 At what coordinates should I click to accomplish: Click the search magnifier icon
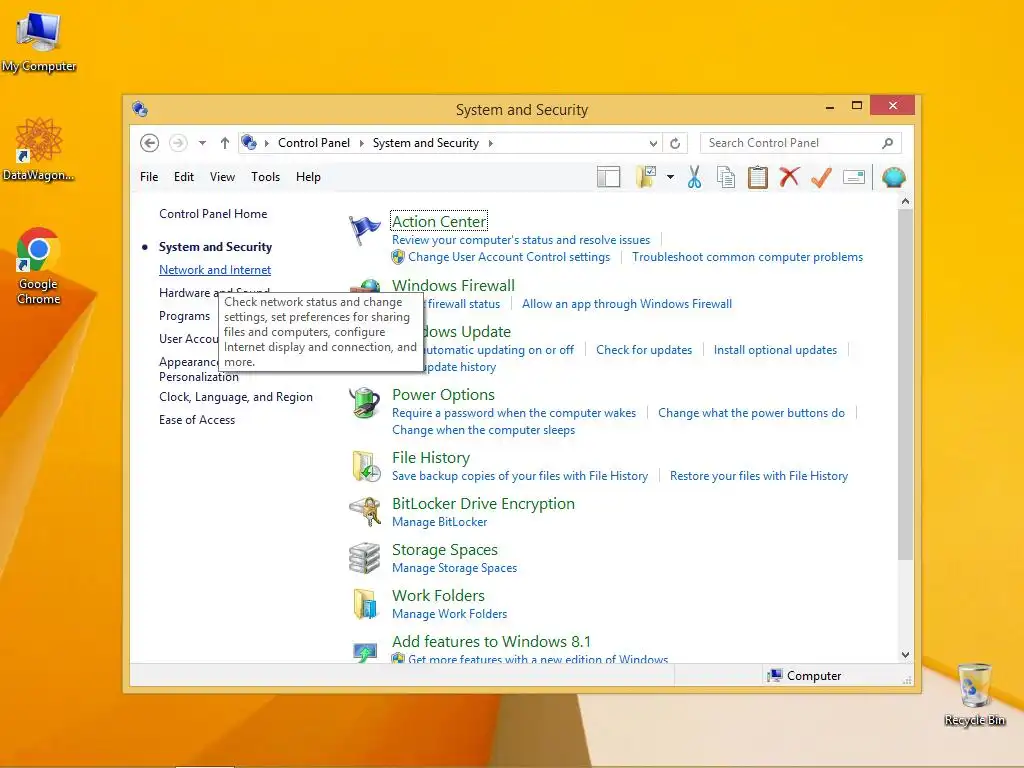click(x=887, y=143)
